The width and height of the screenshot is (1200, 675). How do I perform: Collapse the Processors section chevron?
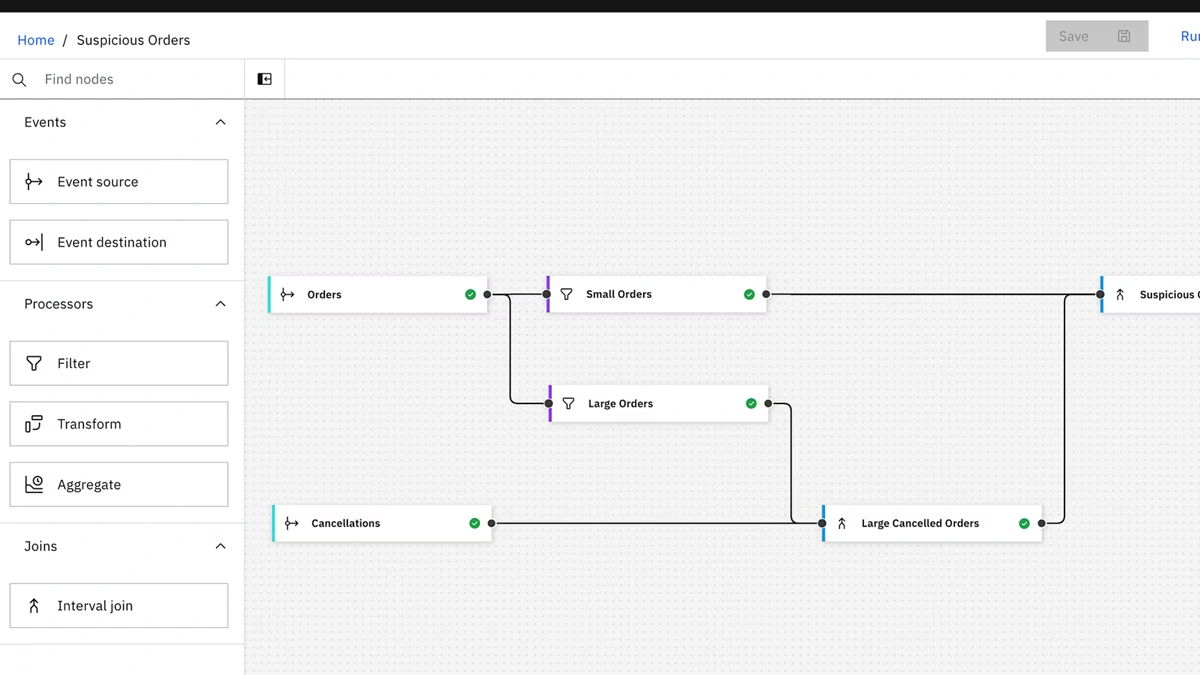[x=220, y=304]
